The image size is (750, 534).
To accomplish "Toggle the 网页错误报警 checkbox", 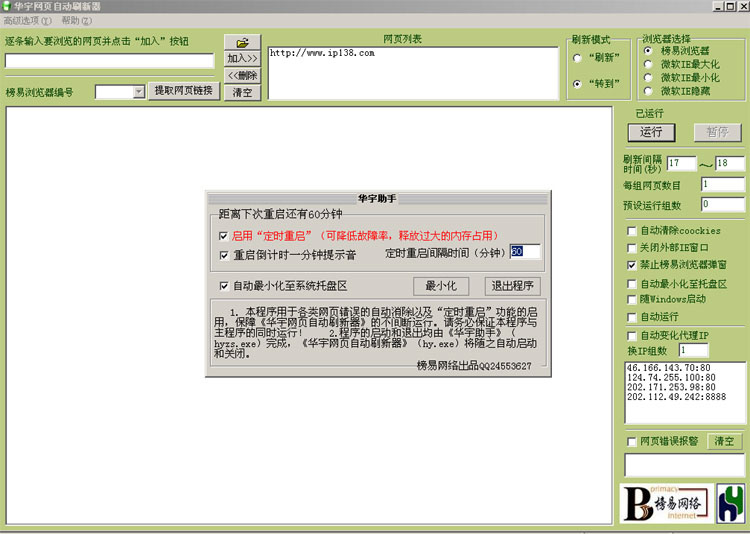I will click(x=632, y=442).
